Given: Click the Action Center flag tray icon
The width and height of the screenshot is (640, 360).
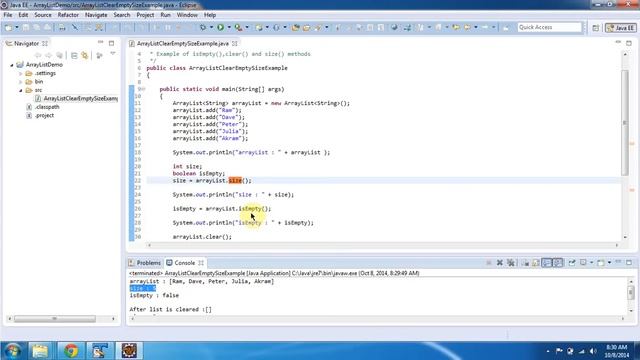Looking at the screenshot, I should point(559,351).
